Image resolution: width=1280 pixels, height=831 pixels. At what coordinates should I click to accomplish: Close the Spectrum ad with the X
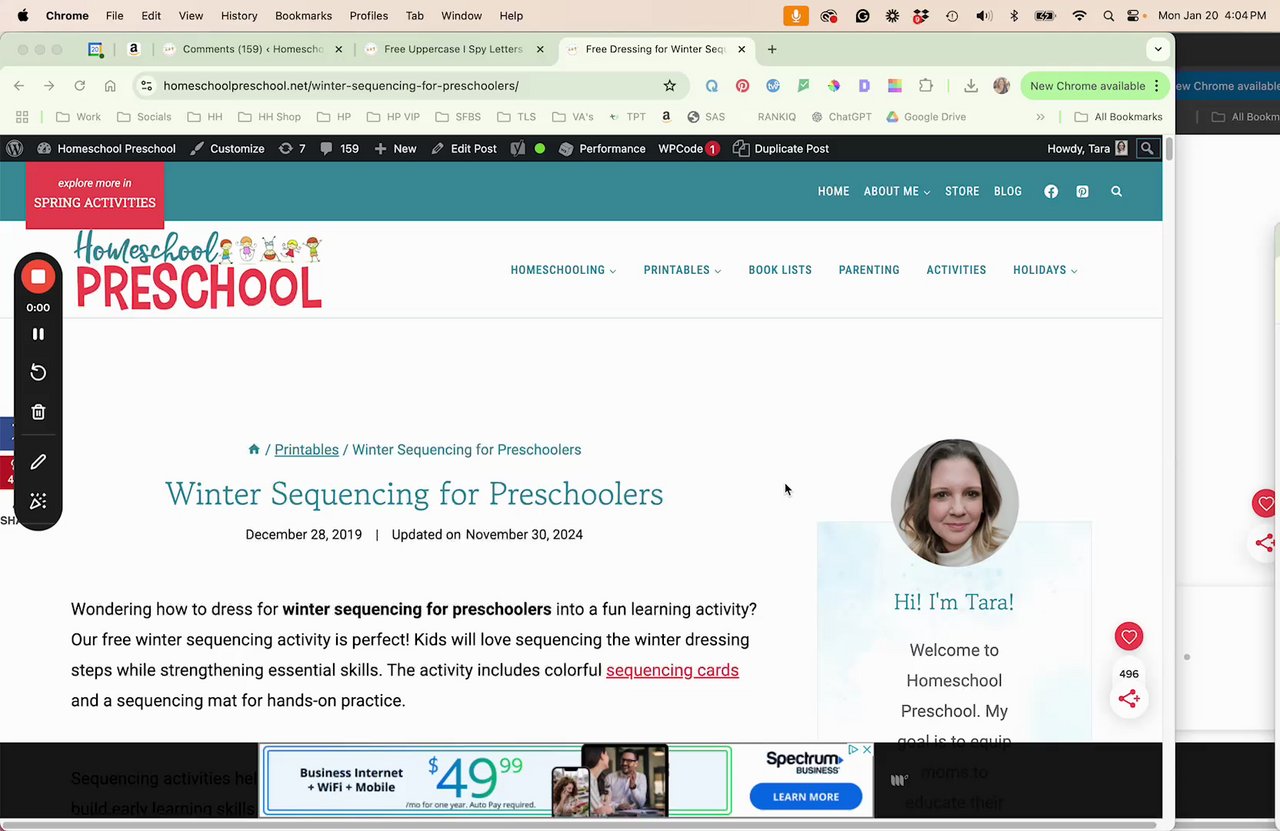coord(866,750)
